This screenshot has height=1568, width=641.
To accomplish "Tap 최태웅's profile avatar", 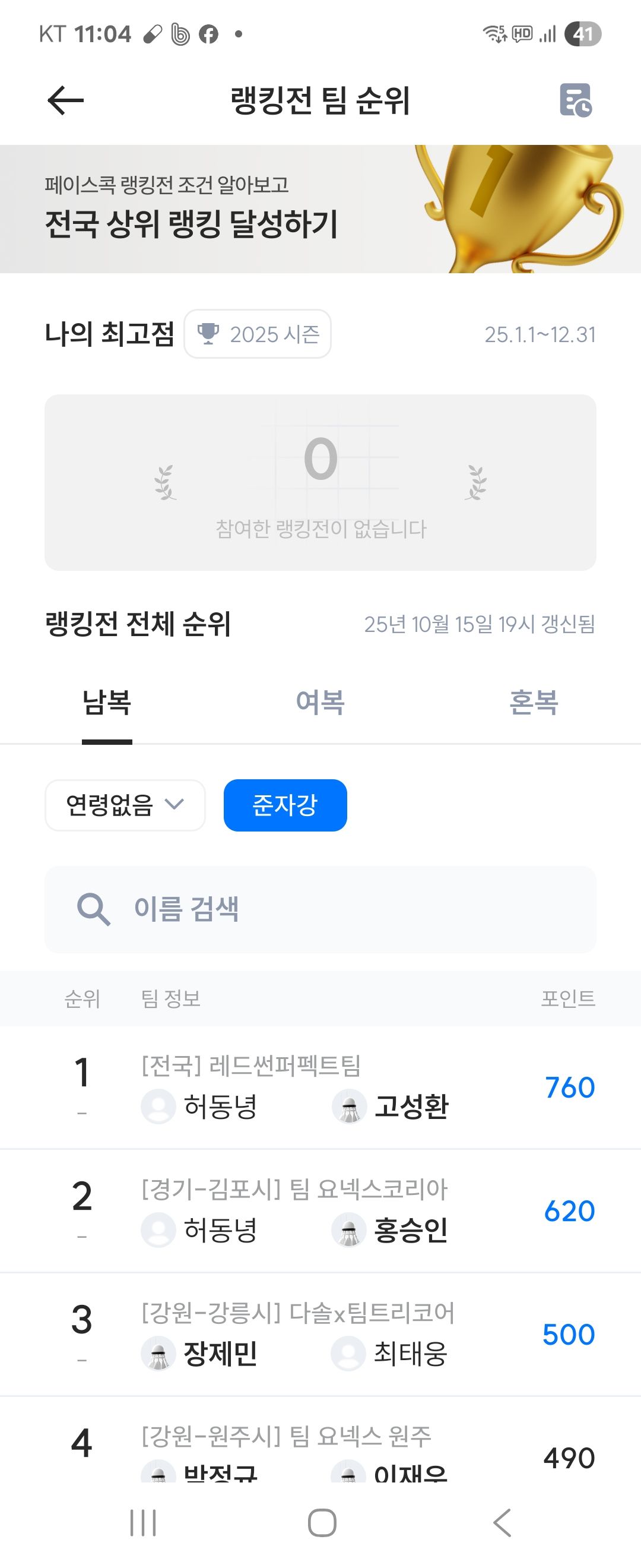I will coord(349,1353).
